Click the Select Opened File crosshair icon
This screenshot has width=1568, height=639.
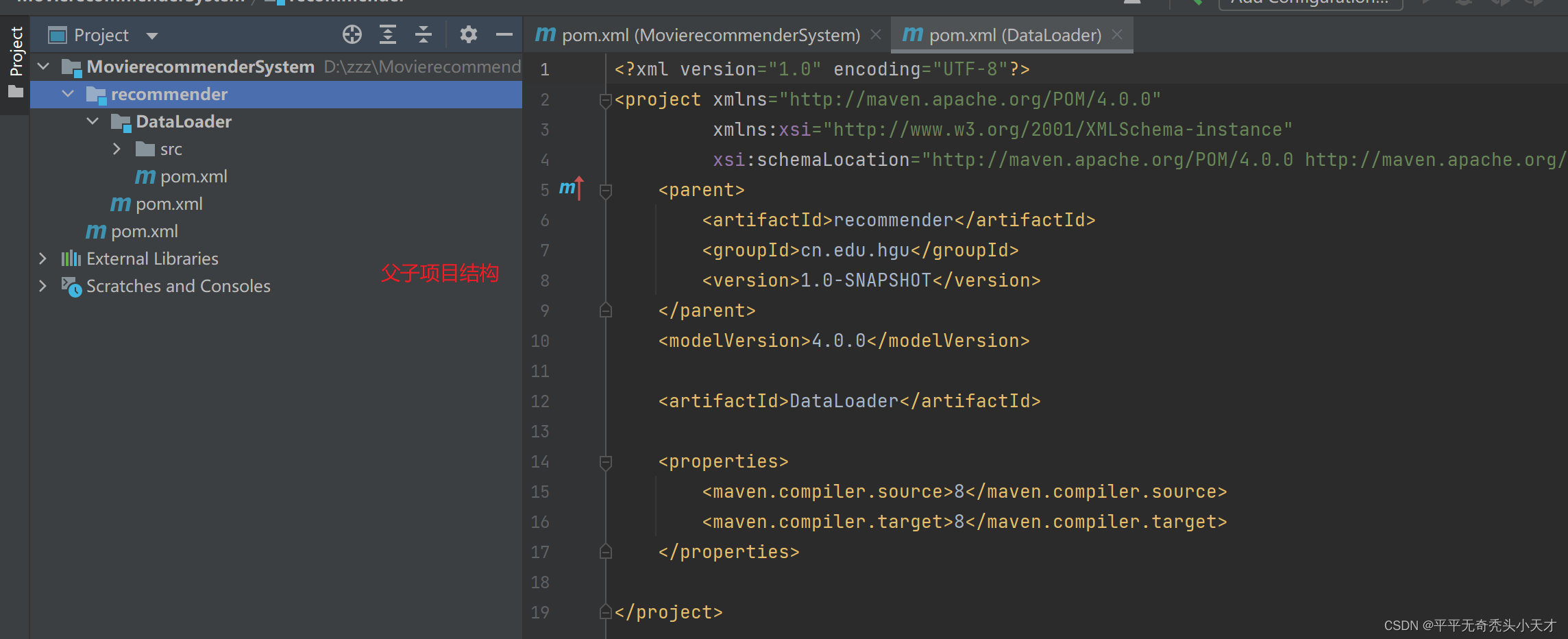352,34
